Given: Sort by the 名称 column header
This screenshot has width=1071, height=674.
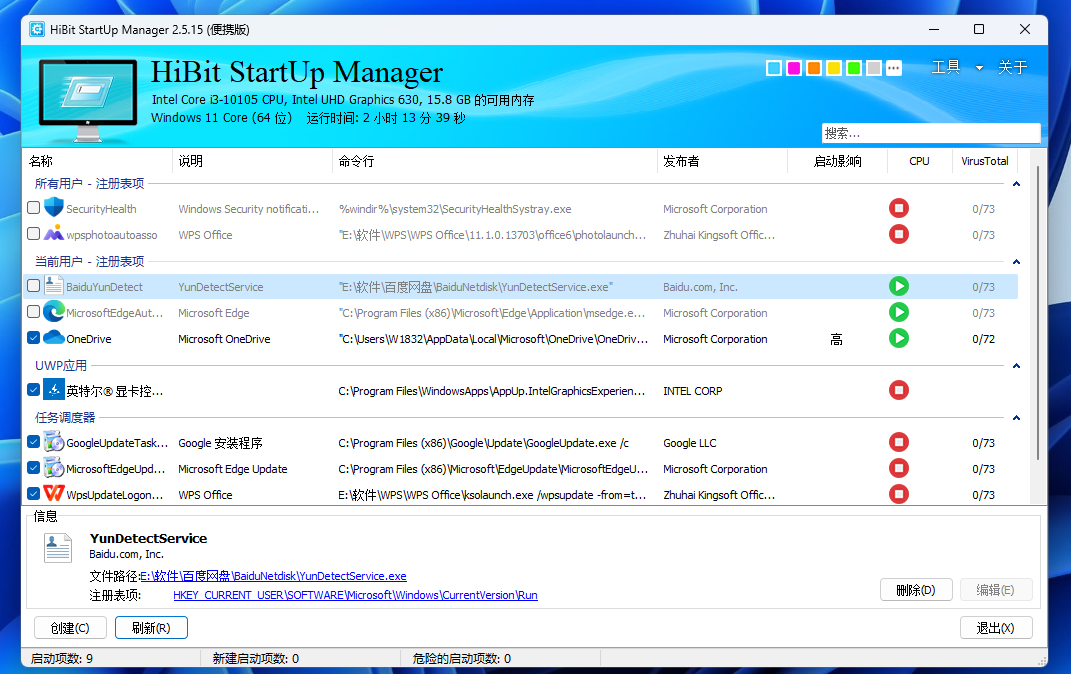Looking at the screenshot, I should (x=98, y=161).
